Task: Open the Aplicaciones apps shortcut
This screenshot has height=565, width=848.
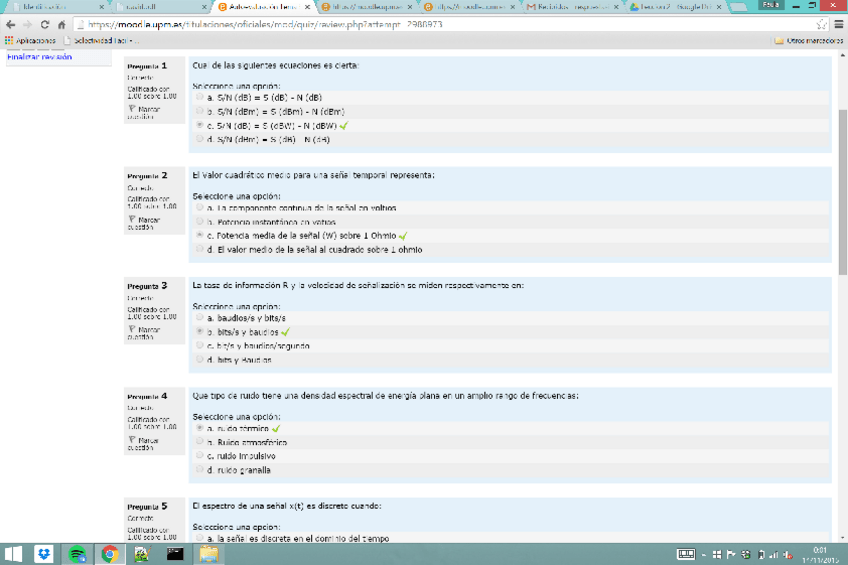Action: (x=30, y=41)
